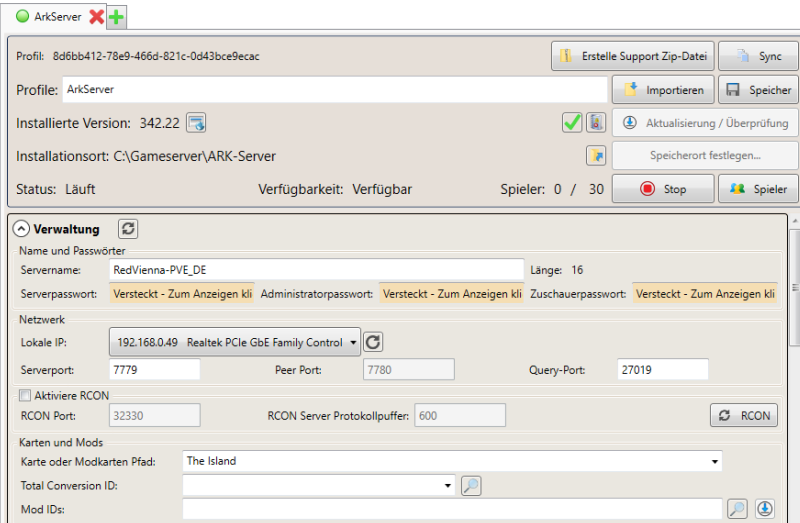Click the Importieren button
800x523 pixels.
pyautogui.click(x=663, y=90)
